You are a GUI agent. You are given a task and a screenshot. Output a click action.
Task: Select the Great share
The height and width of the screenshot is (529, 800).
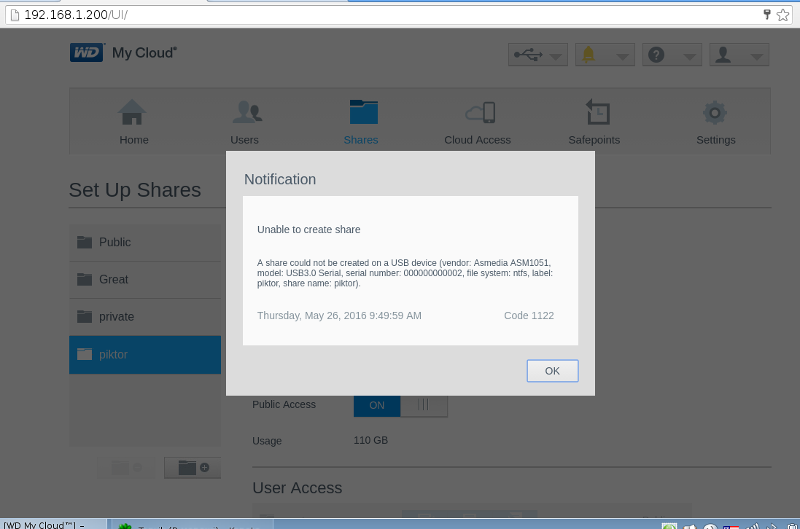point(145,279)
